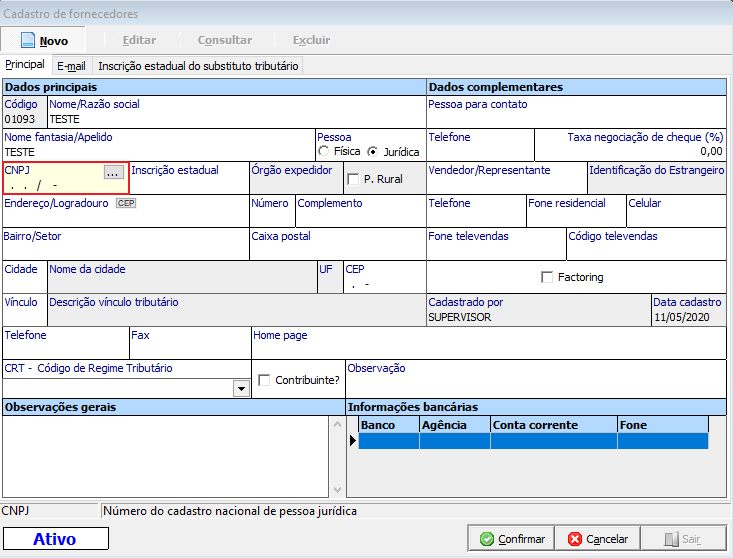Click the Sair door icon
Screen dimensions: 733x558
[670, 539]
